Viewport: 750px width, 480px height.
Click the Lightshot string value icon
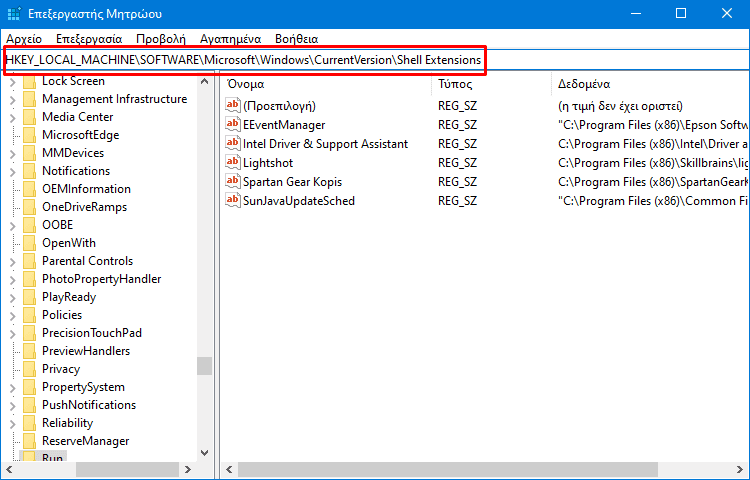pos(232,162)
